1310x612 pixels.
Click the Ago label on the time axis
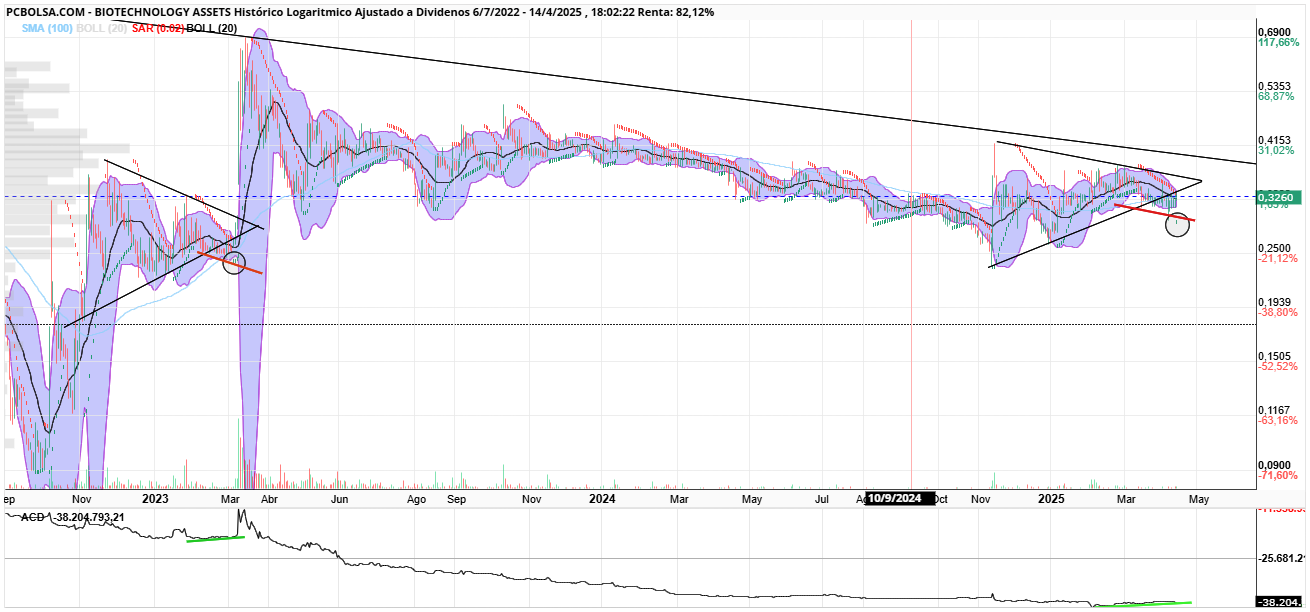[x=417, y=498]
